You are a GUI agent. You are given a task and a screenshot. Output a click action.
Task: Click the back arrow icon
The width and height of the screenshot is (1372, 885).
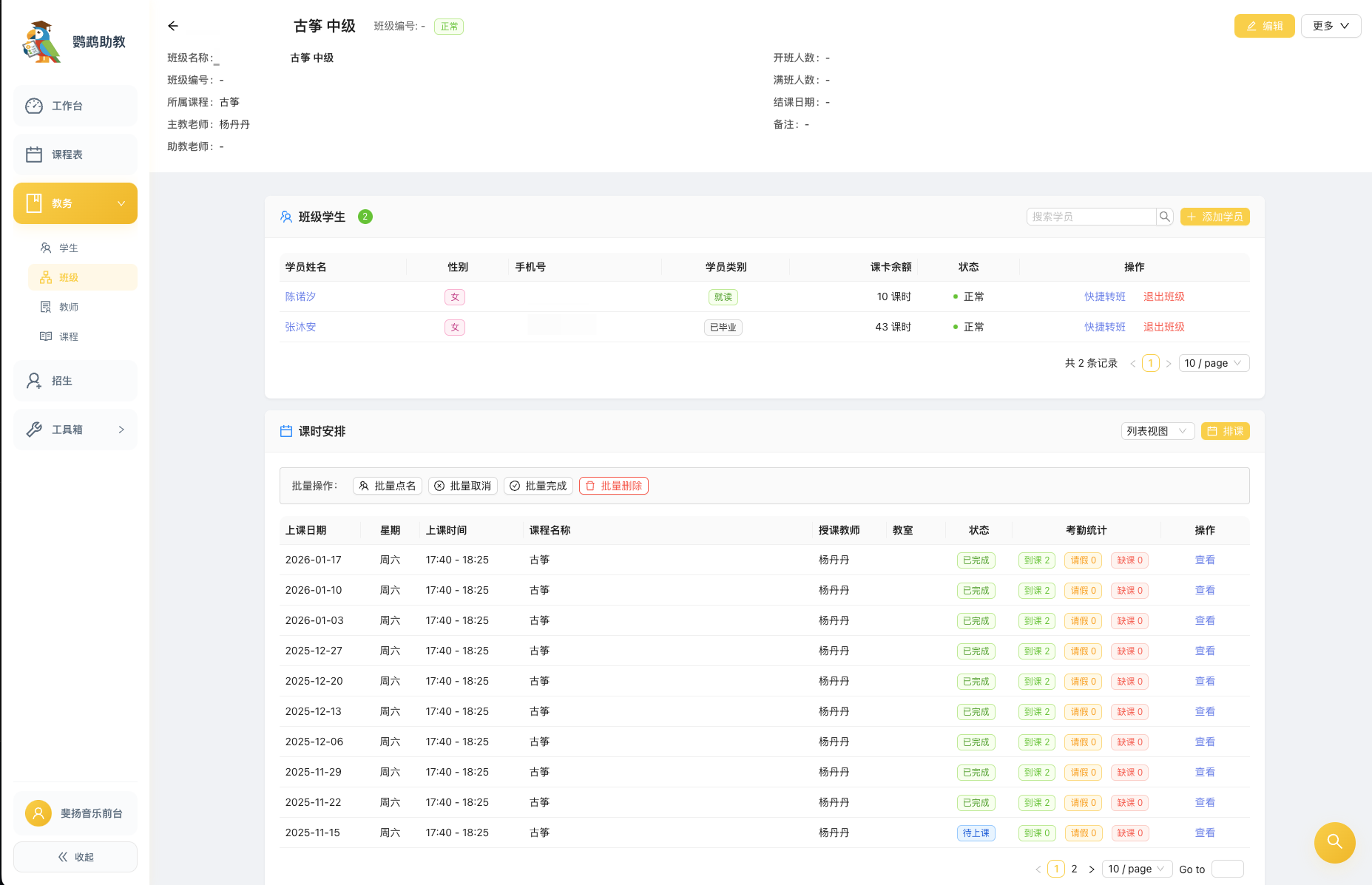tap(173, 26)
